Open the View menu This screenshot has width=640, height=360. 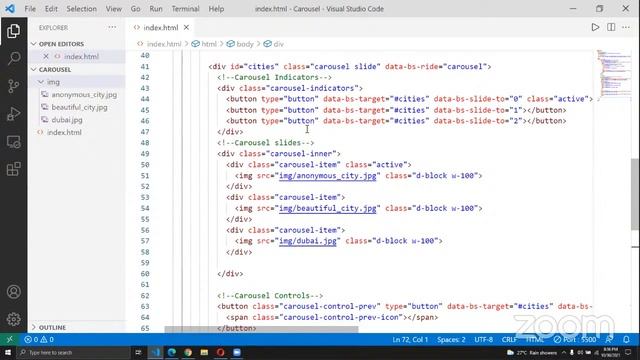113,9
